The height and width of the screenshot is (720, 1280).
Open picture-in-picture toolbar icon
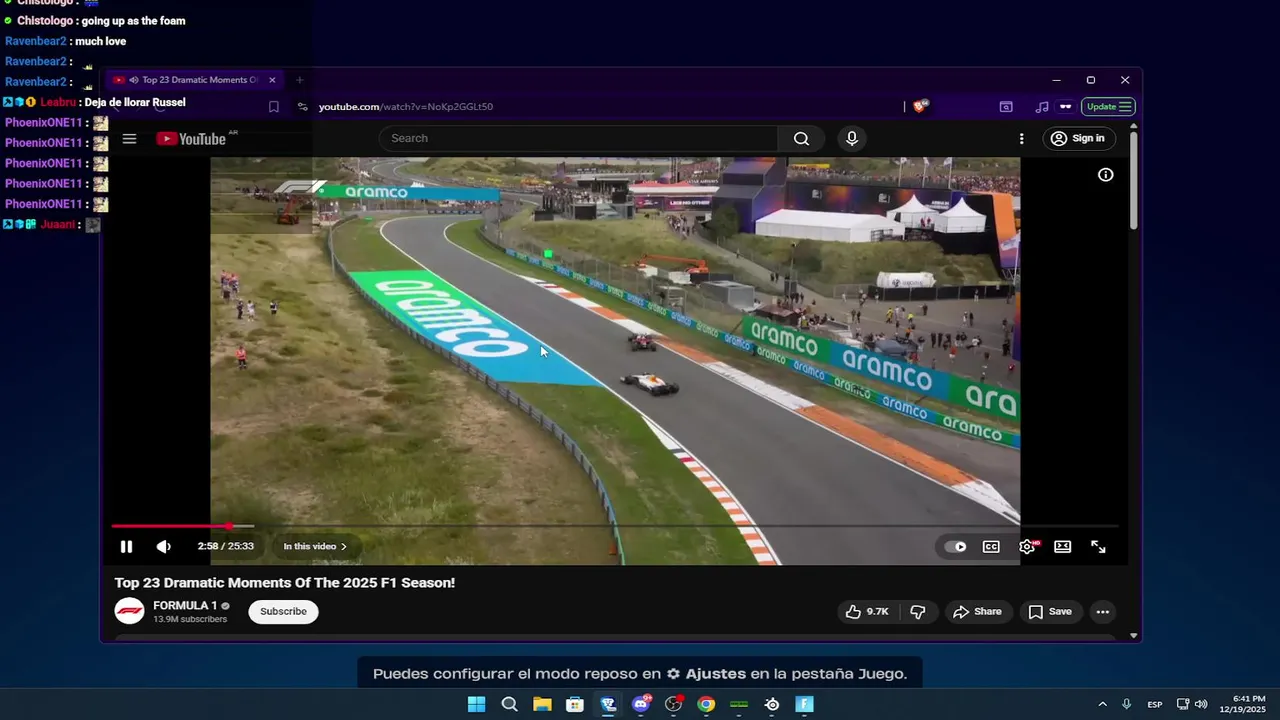1006,107
